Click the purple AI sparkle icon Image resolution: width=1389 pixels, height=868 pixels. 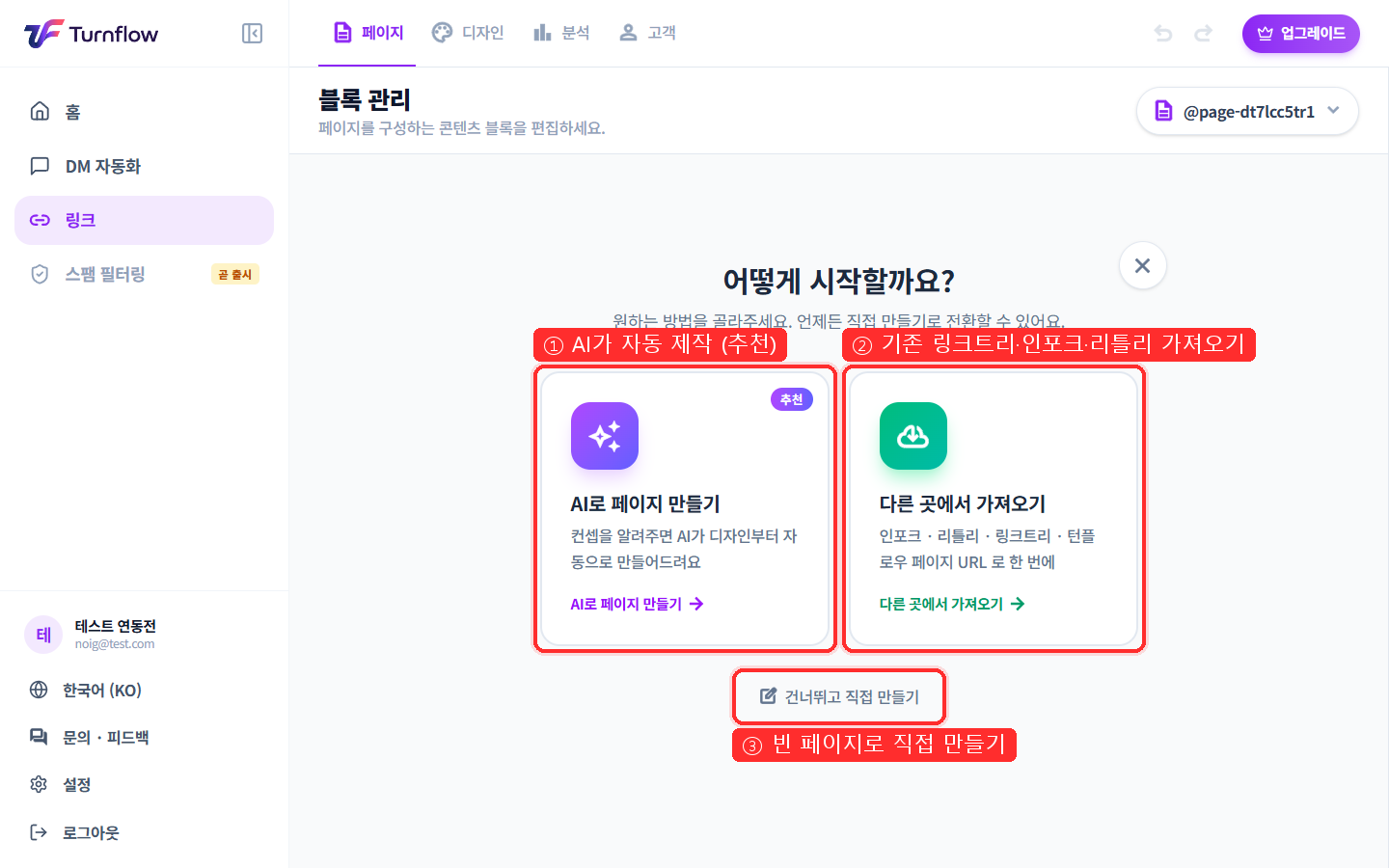(605, 436)
